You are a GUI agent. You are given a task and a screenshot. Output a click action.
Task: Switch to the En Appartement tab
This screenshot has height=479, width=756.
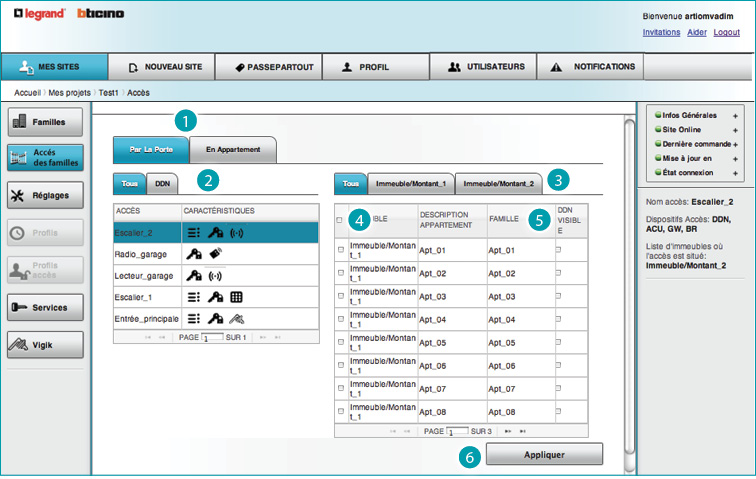point(233,150)
